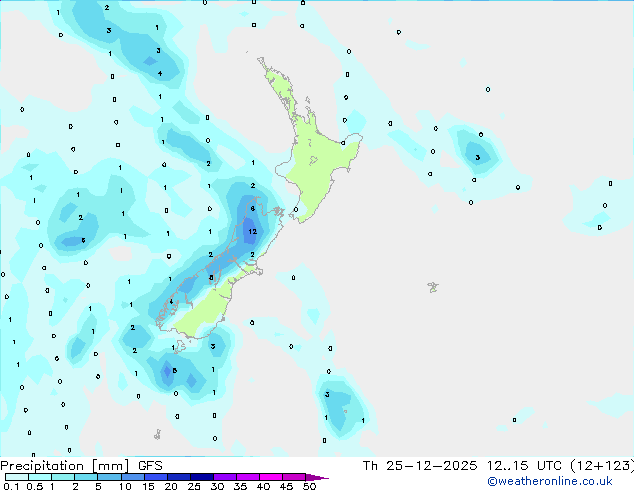Click the over-50 arrow tip of legend
This screenshot has width=634, height=490.
317,477
